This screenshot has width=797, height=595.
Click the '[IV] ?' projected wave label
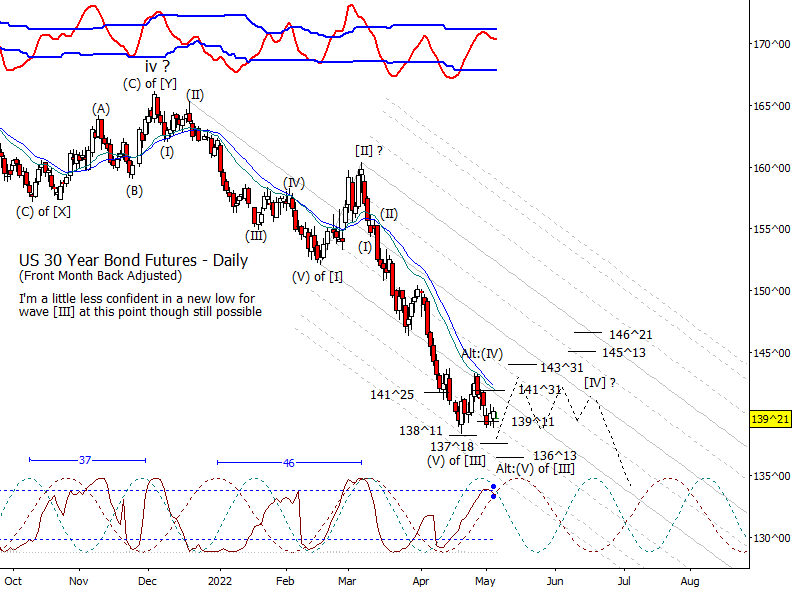600,383
